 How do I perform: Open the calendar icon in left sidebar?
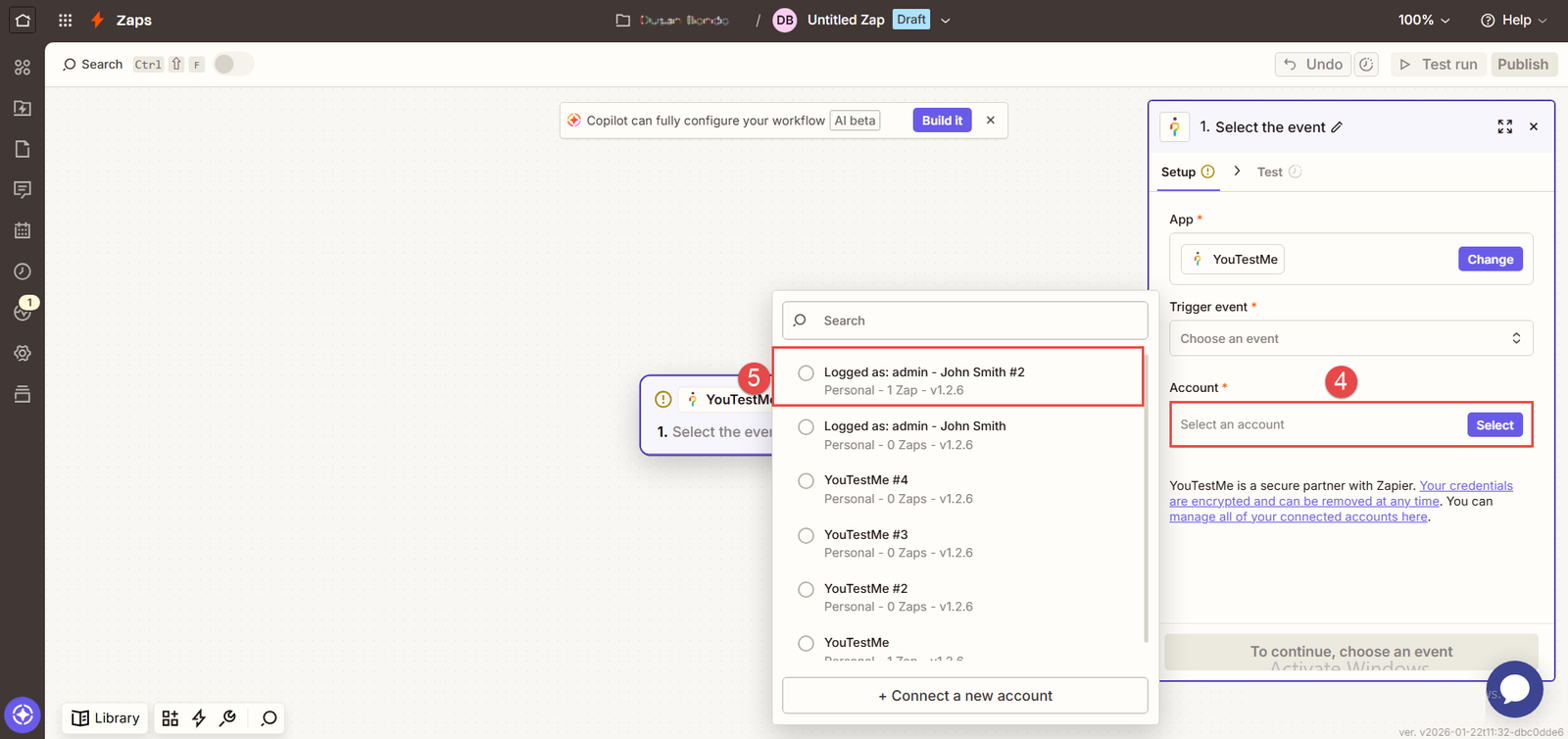pos(23,230)
